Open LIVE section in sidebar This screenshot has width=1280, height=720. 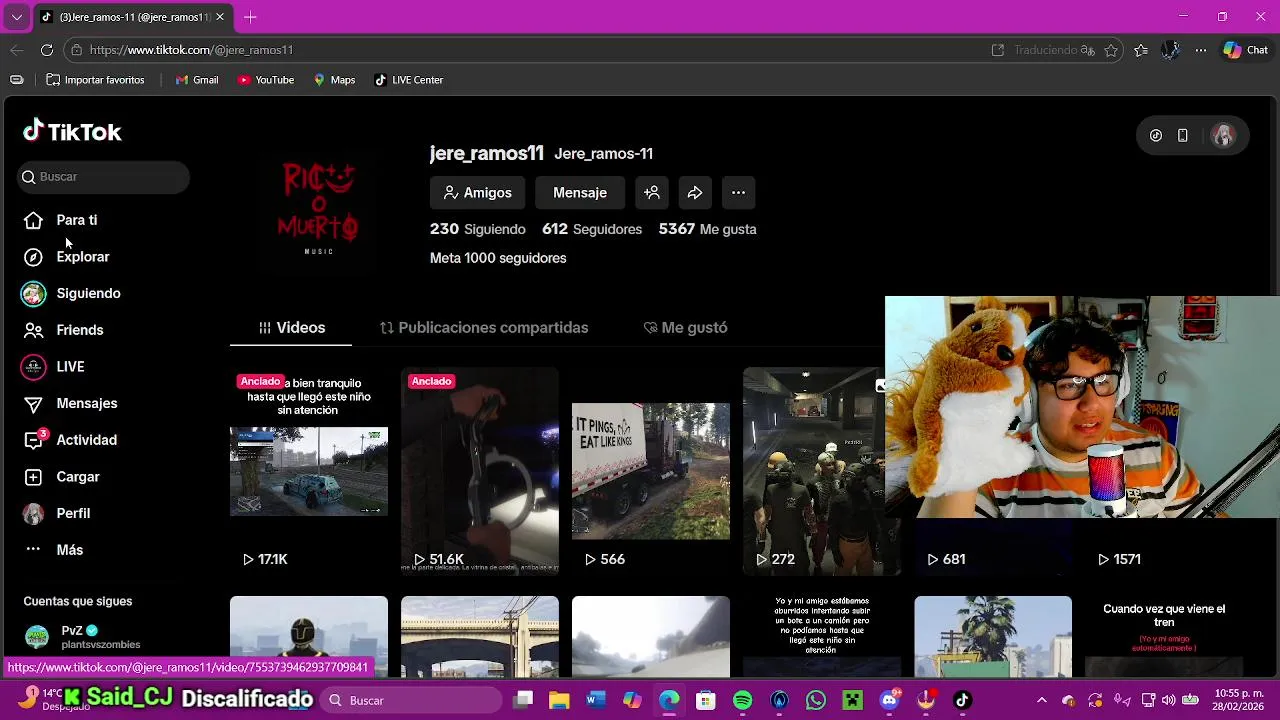point(54,367)
